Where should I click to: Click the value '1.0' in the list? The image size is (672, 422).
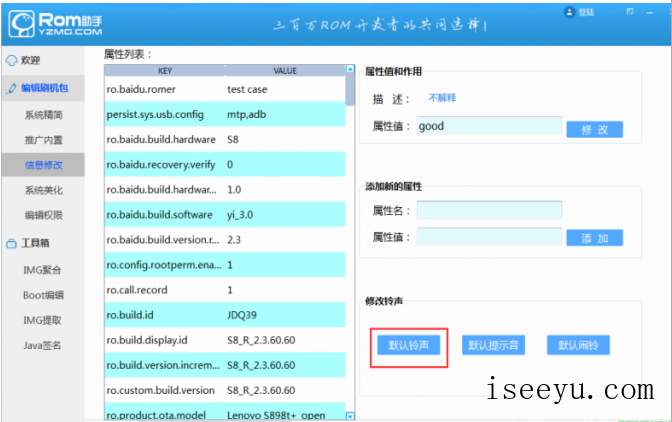pyautogui.click(x=234, y=190)
